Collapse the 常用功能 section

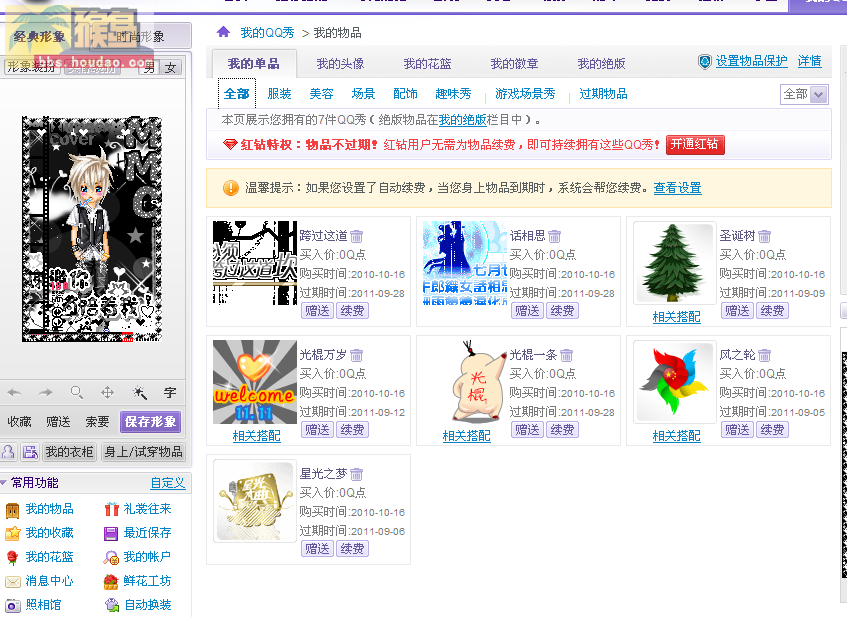click(x=4, y=482)
